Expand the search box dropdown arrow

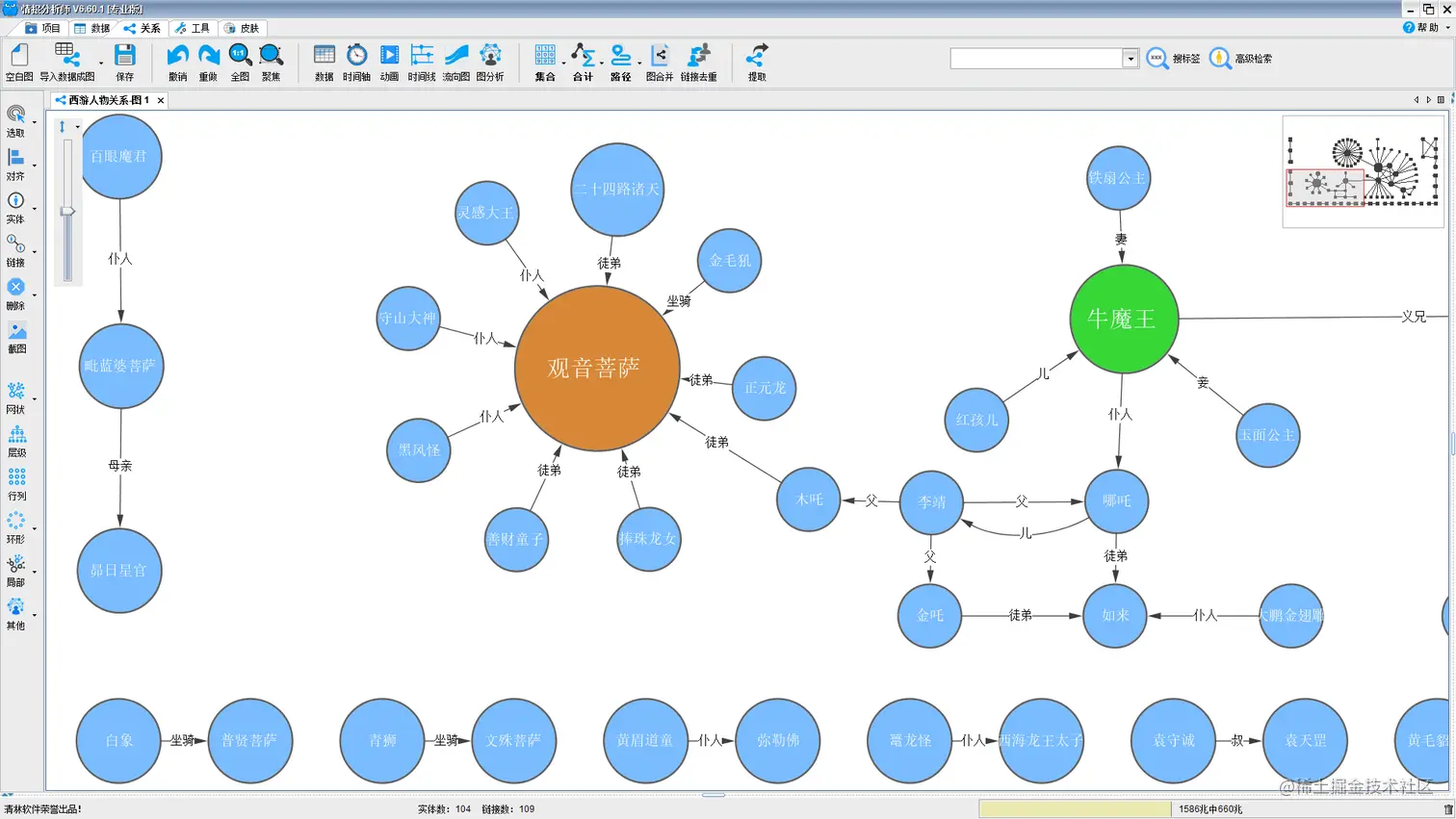tap(1131, 59)
